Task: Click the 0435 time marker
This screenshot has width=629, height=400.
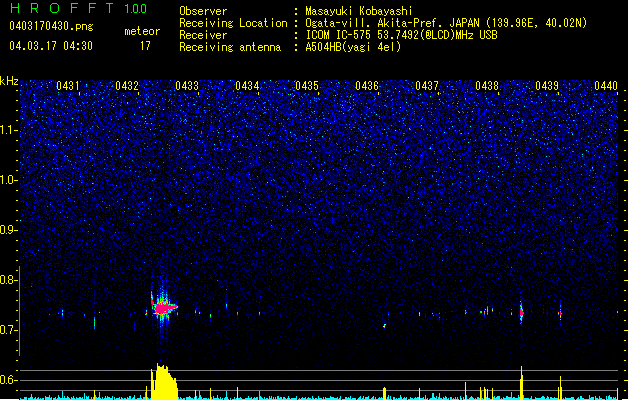Action: [307, 86]
